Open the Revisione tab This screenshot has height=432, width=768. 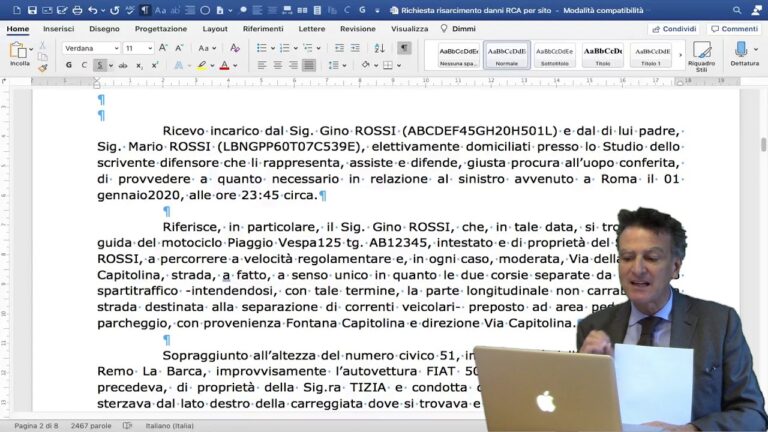click(x=358, y=29)
